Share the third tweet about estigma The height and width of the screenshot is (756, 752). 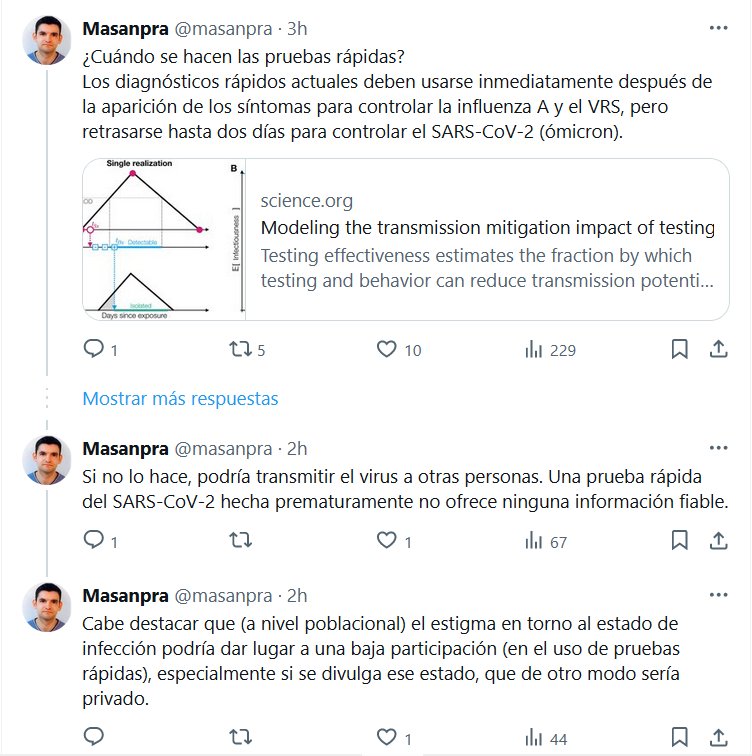pyautogui.click(x=717, y=739)
